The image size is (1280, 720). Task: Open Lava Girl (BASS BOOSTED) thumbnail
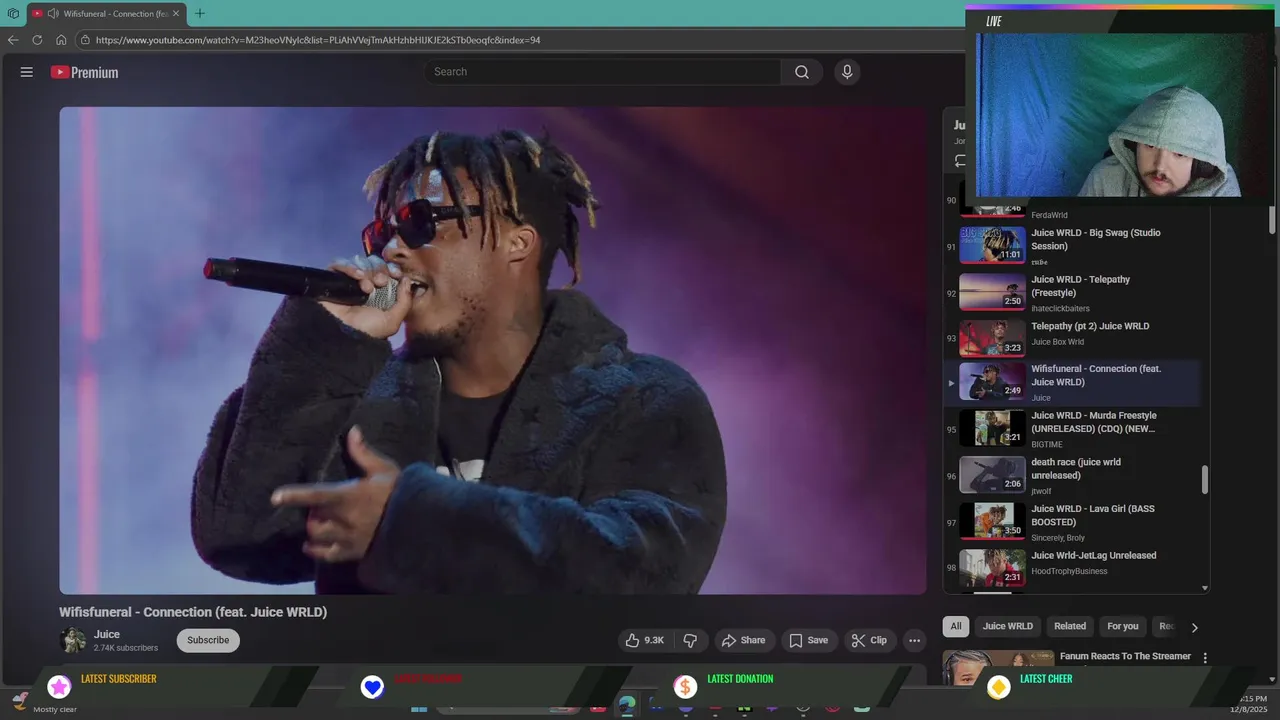(x=993, y=521)
